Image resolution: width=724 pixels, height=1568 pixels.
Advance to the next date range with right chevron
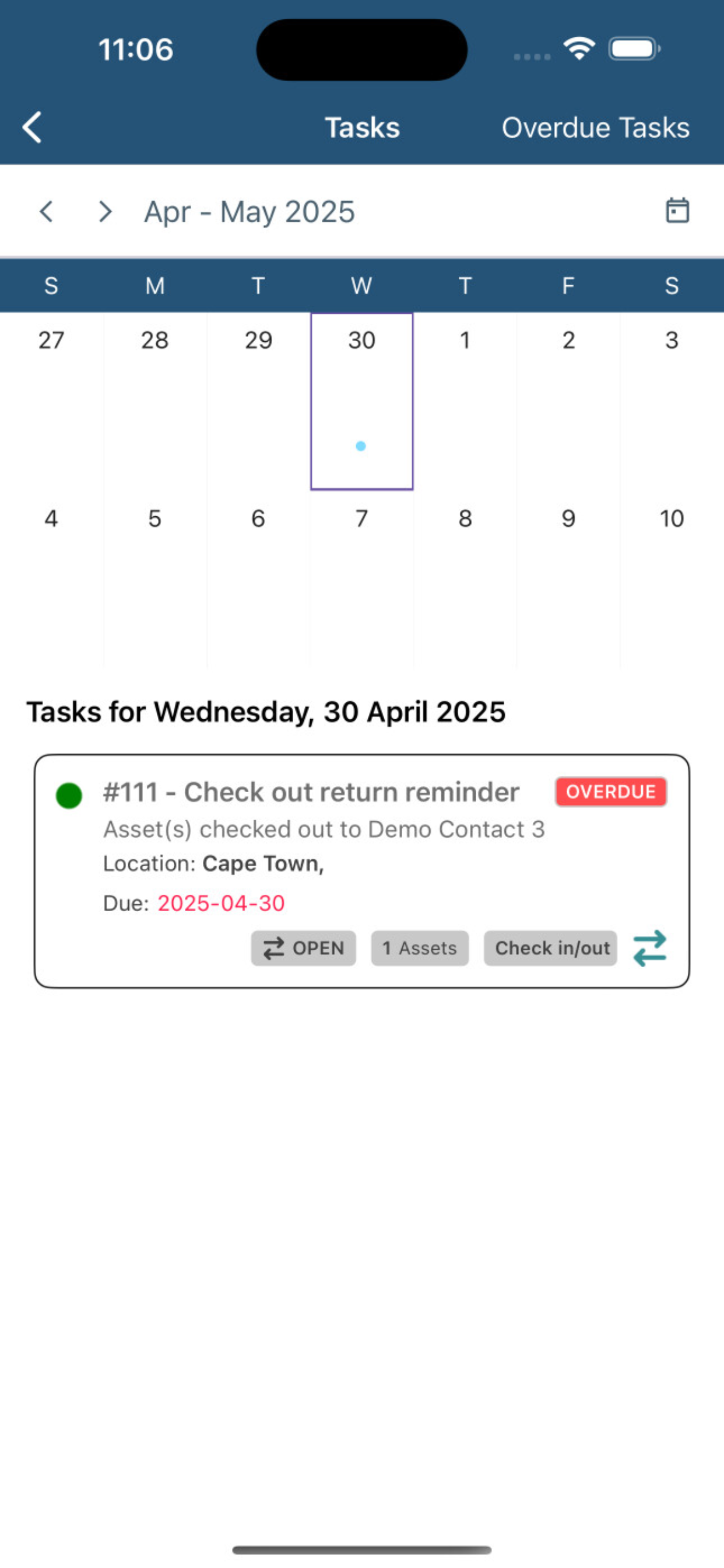tap(106, 211)
